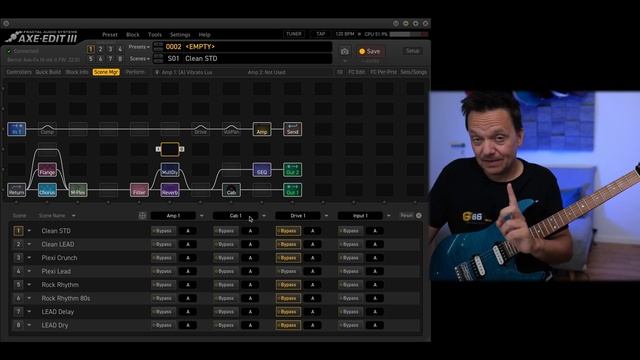Toggle Drive 1 Bypass for Plexi Lead
The height and width of the screenshot is (360, 640).
288,271
